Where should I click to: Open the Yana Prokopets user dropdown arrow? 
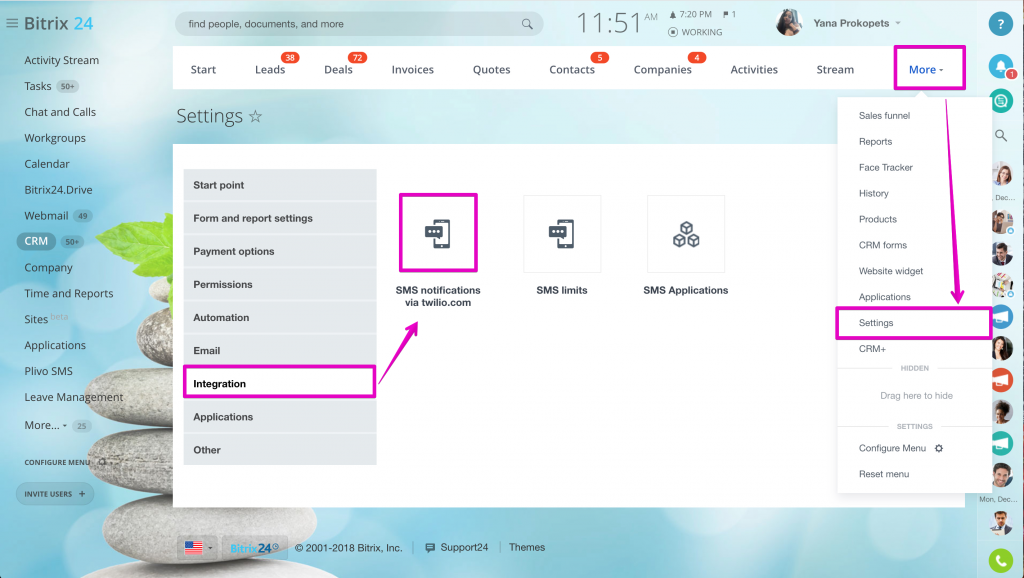pyautogui.click(x=898, y=23)
